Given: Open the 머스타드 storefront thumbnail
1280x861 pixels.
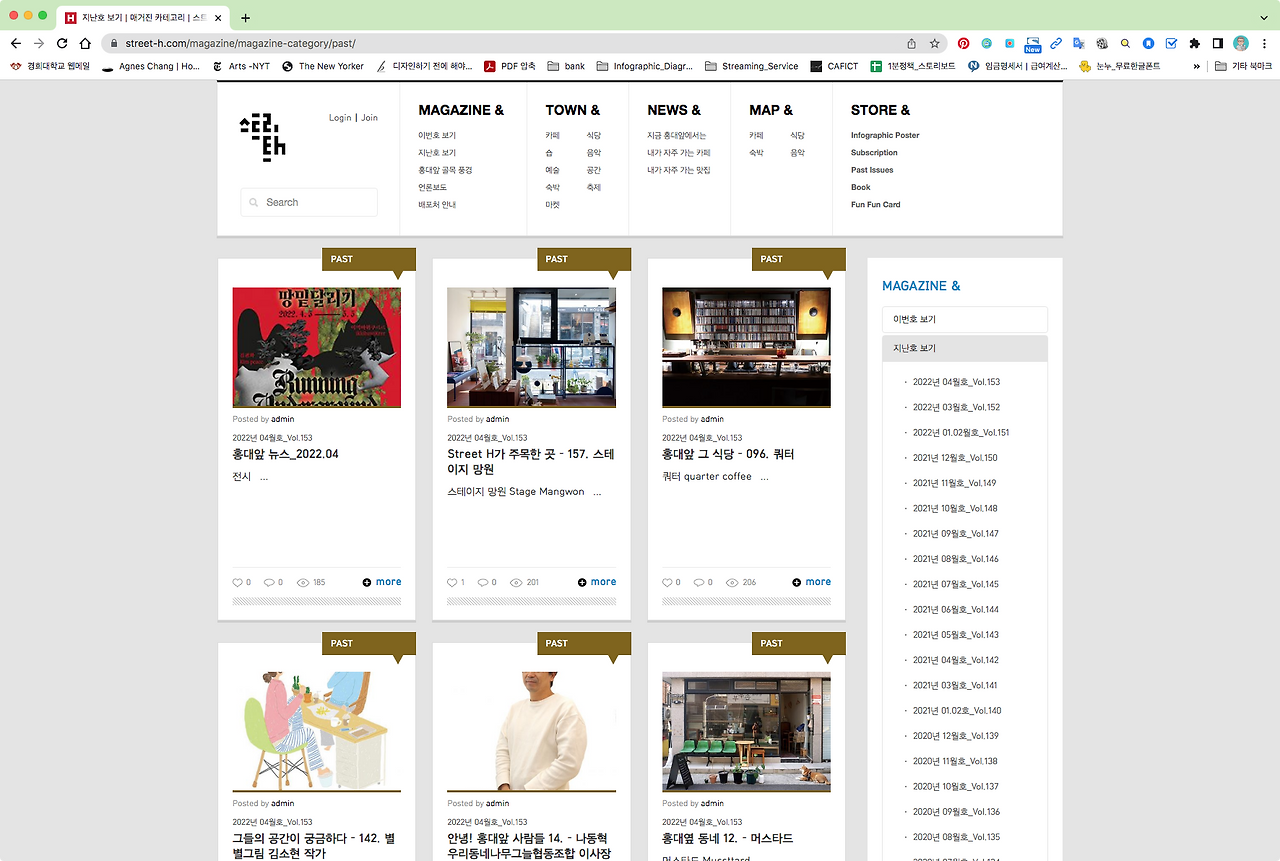Looking at the screenshot, I should coord(746,731).
